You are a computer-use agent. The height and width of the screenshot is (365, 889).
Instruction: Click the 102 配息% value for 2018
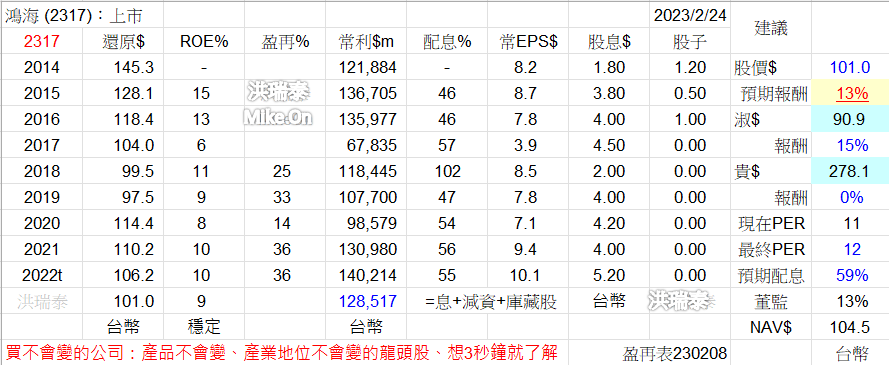click(447, 172)
